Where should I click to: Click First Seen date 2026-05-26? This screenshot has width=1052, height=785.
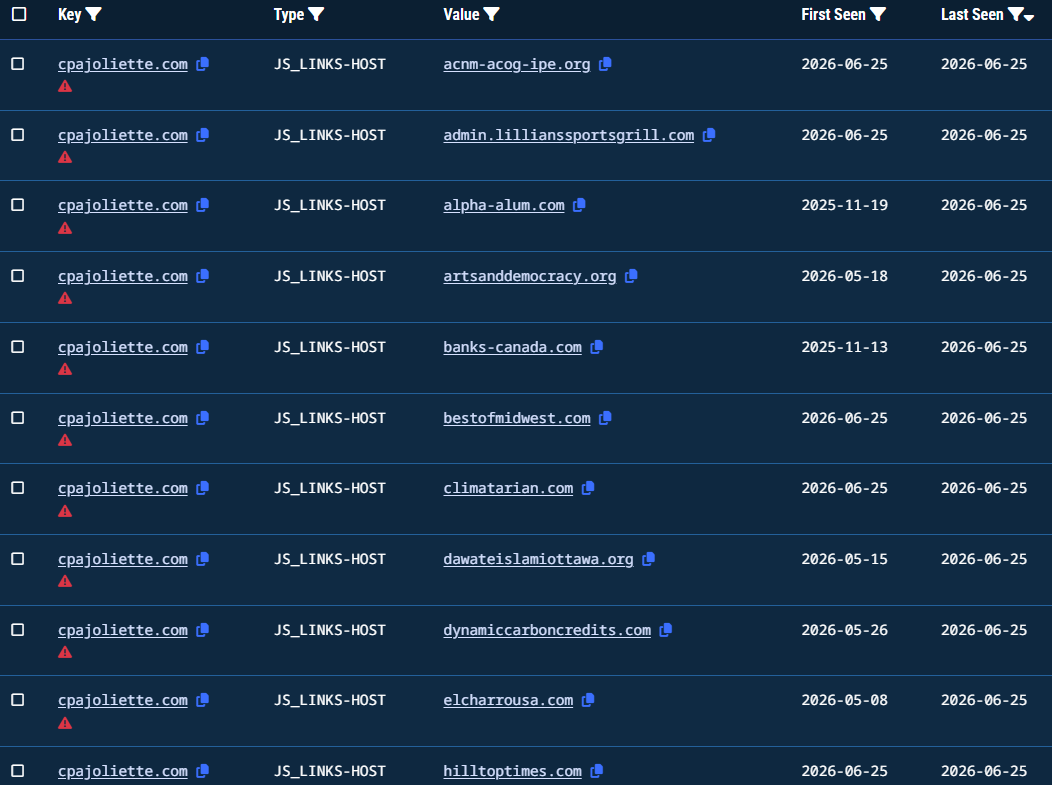point(844,631)
